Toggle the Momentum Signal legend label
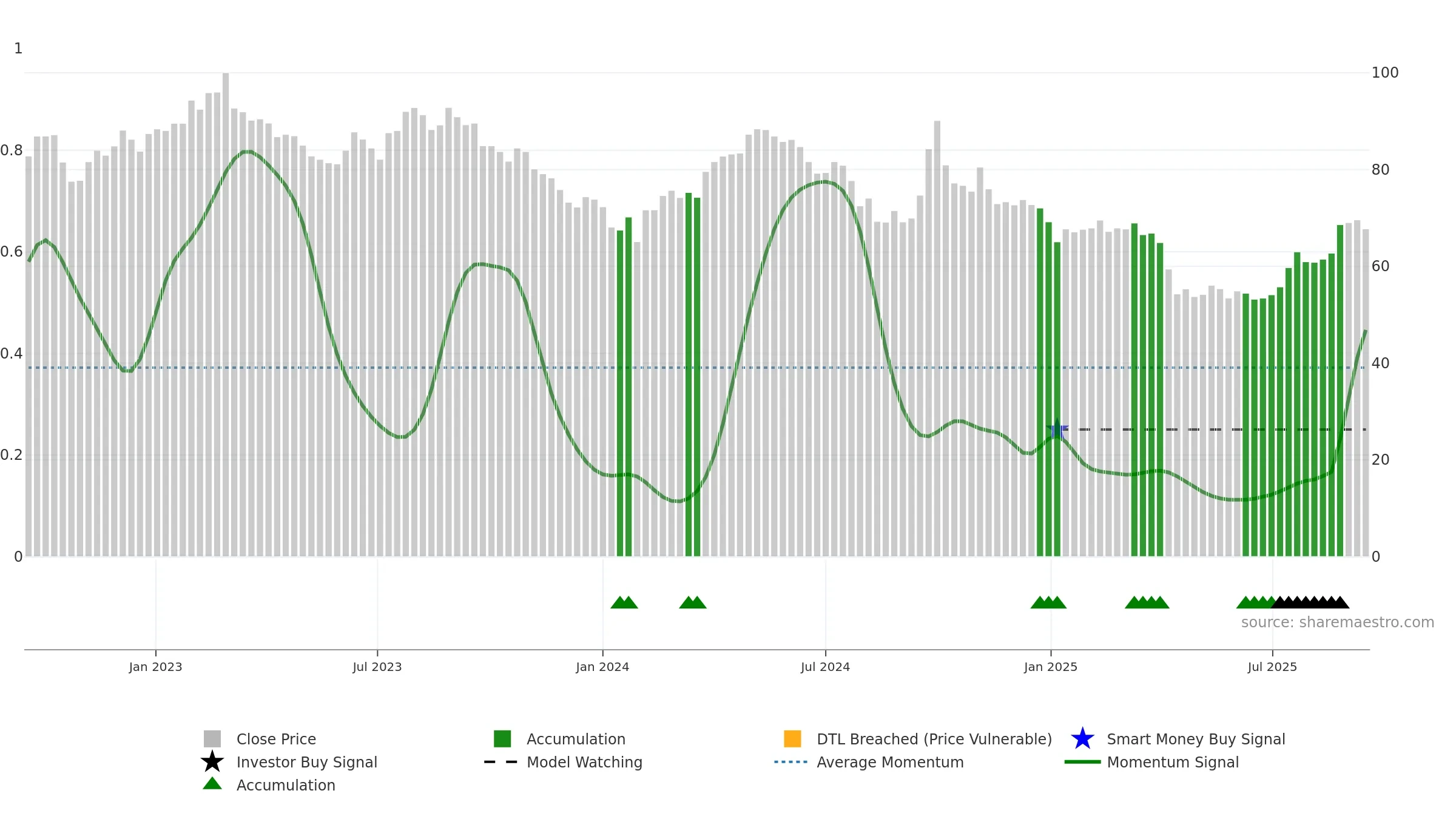1456x819 pixels. pyautogui.click(x=1173, y=762)
